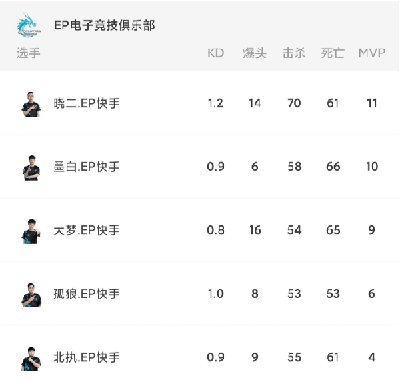The image size is (400, 382).
Task: Sort by MVP column header
Action: tap(372, 53)
